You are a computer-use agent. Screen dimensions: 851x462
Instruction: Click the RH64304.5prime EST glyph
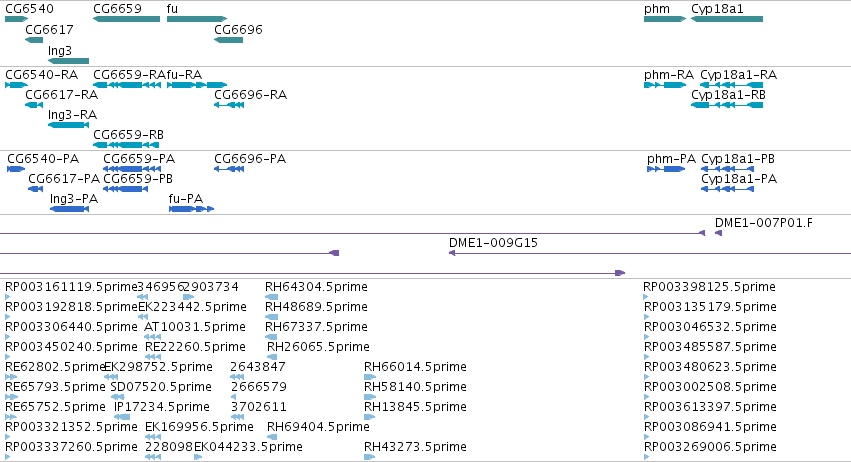point(271,297)
